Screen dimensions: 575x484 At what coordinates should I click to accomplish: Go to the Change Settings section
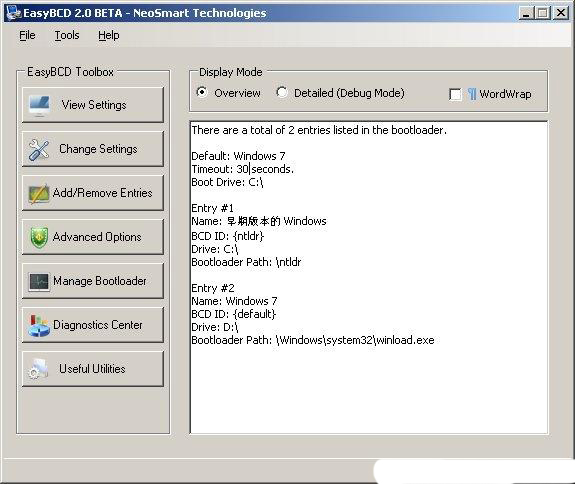tap(93, 149)
